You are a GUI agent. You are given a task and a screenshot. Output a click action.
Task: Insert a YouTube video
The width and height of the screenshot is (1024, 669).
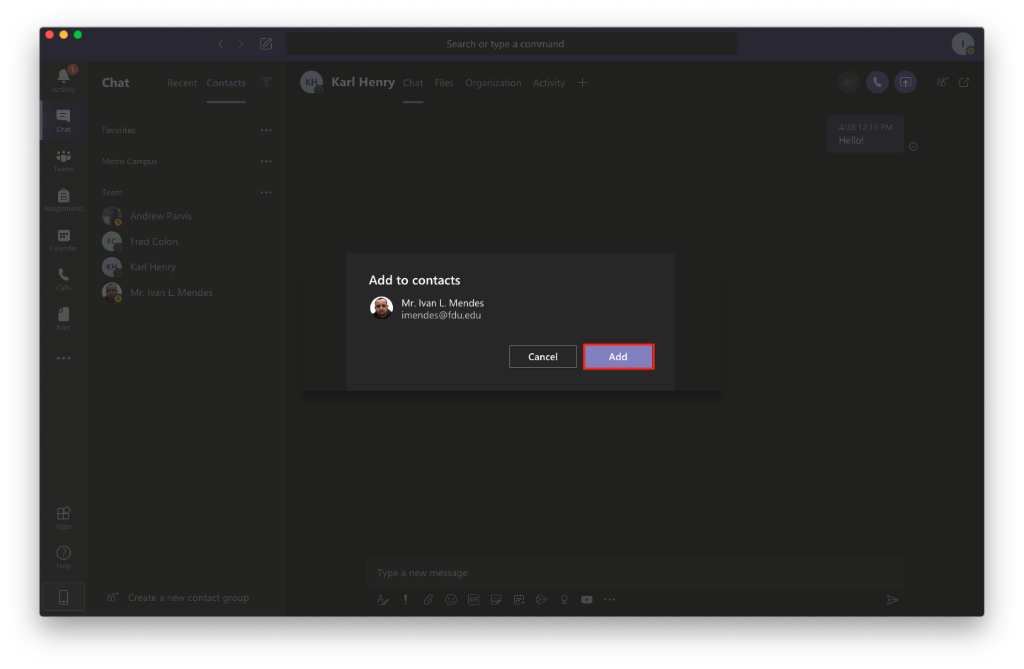[587, 600]
